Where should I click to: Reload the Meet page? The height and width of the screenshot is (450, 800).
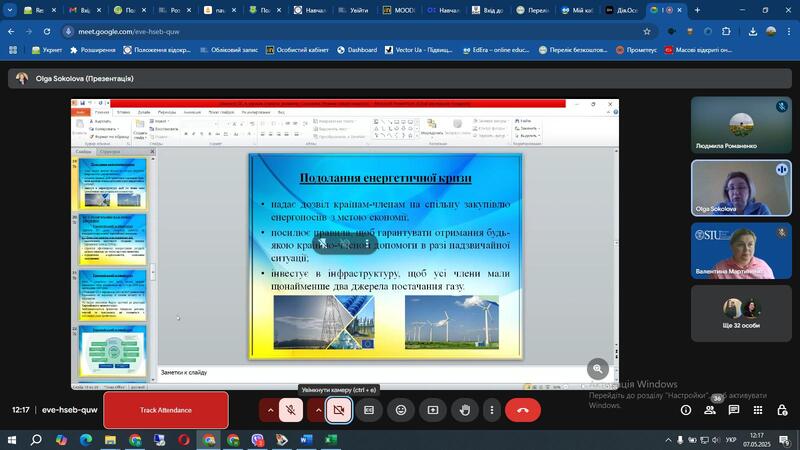click(47, 32)
